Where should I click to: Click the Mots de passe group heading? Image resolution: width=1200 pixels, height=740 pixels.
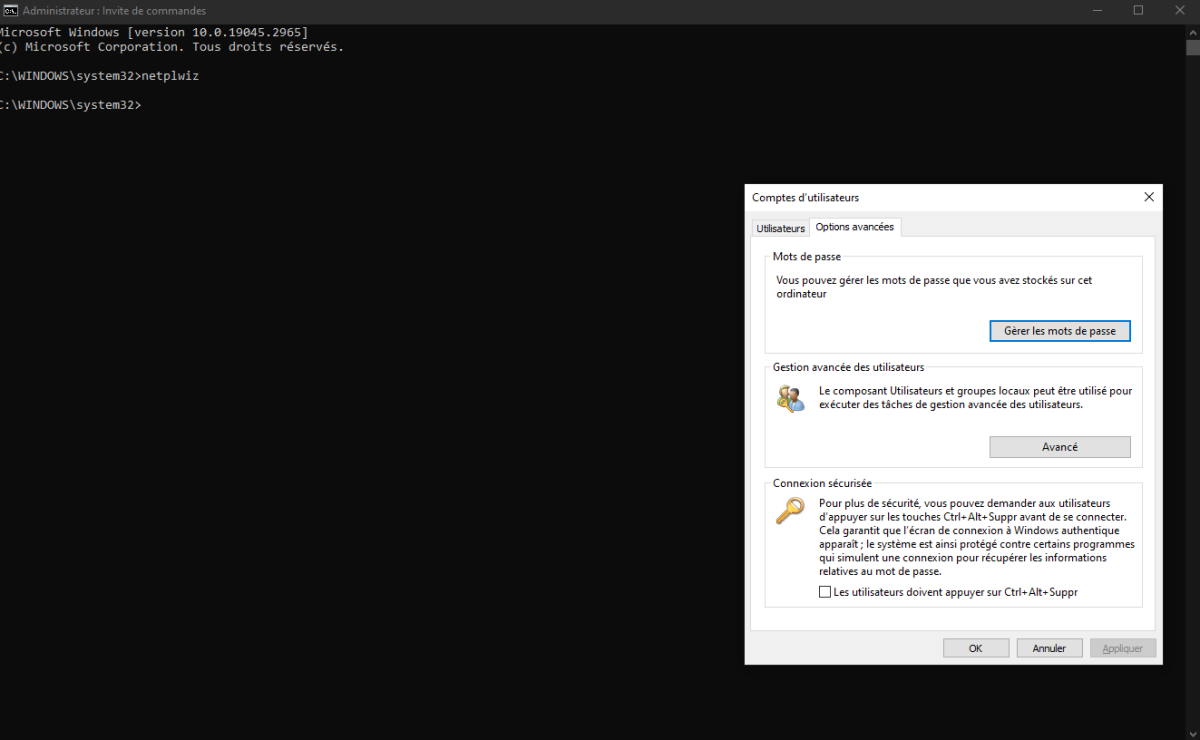click(x=806, y=256)
